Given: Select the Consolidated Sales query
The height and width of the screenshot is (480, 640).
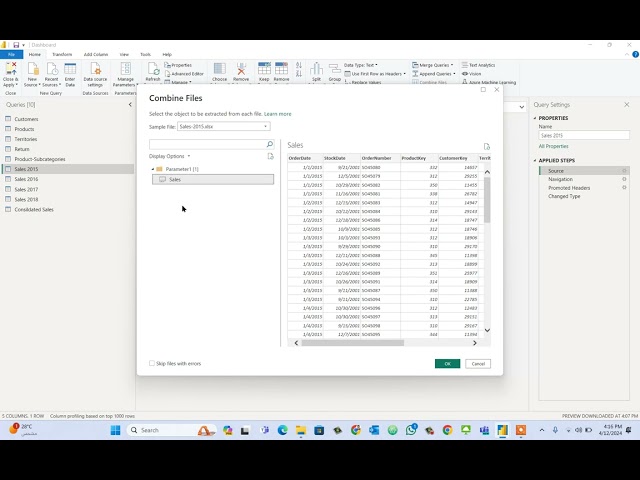Looking at the screenshot, I should (34, 209).
